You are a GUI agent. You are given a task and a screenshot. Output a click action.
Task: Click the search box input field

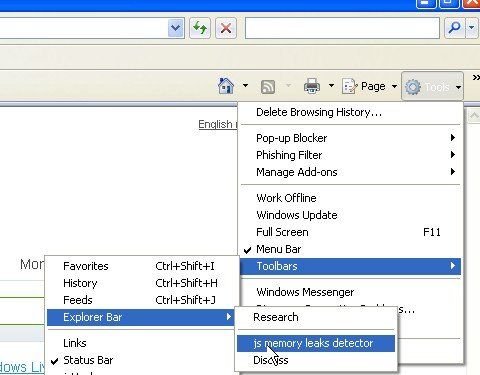point(342,28)
